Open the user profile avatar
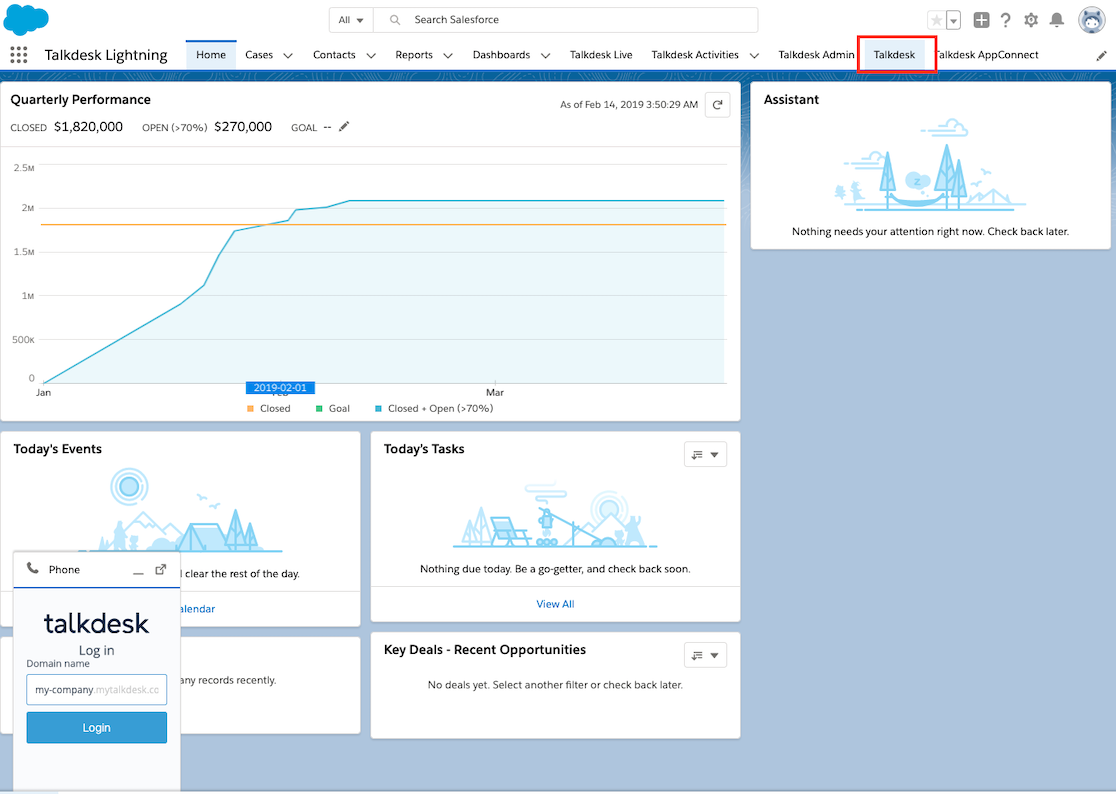1116x794 pixels. pyautogui.click(x=1092, y=20)
